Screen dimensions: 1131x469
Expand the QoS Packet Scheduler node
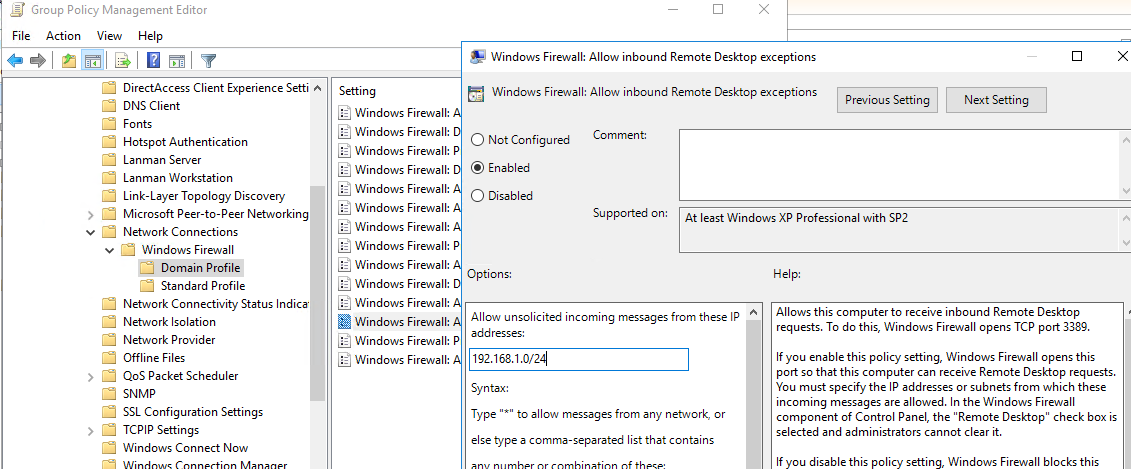(x=90, y=376)
